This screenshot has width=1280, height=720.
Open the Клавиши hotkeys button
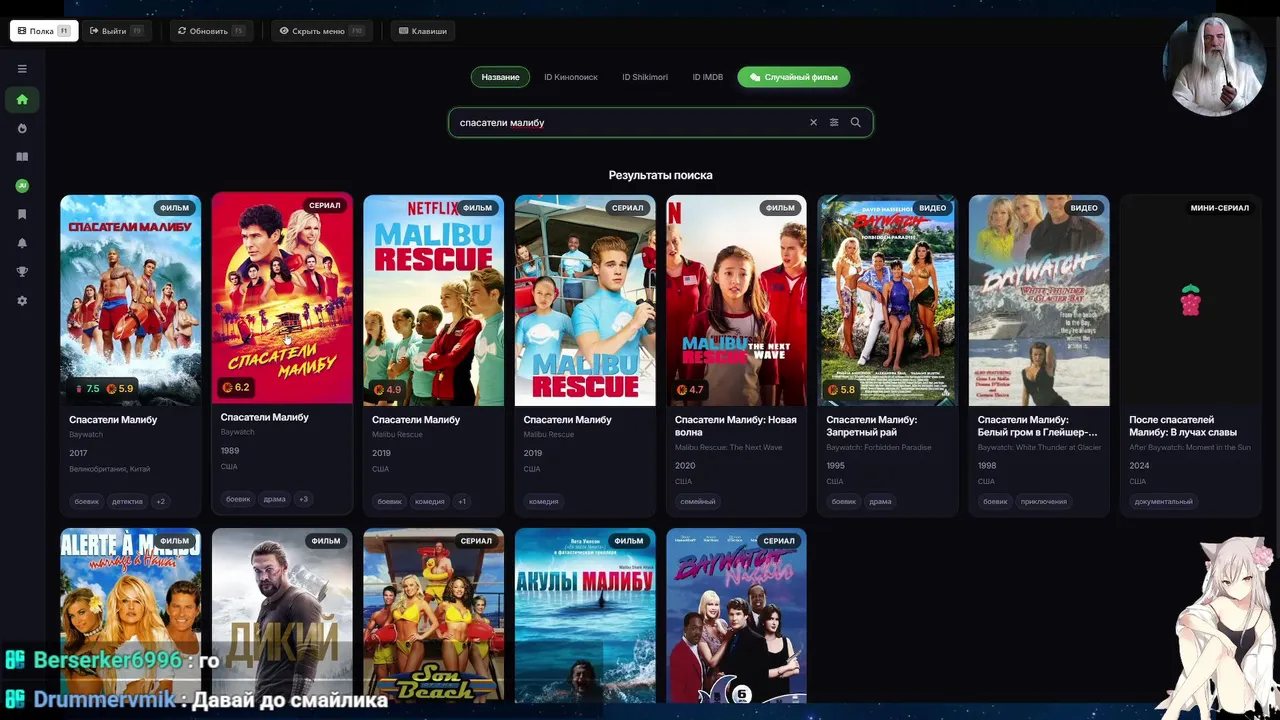coord(423,31)
